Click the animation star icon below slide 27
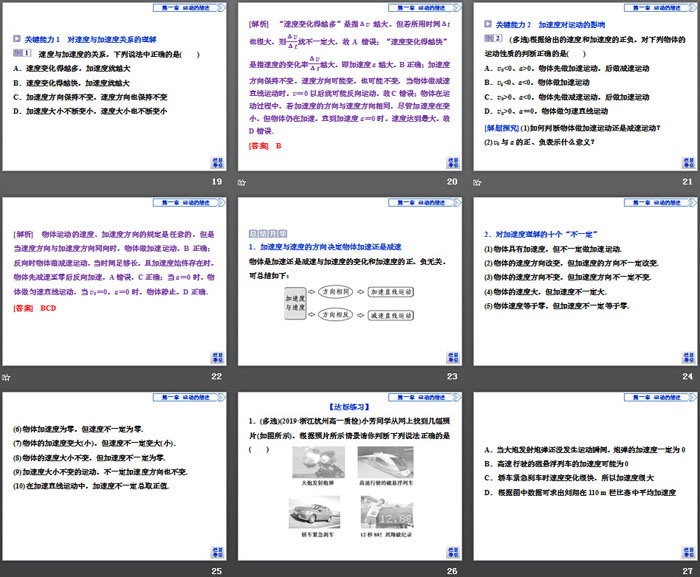Image resolution: width=700 pixels, height=577 pixels. coord(477,570)
